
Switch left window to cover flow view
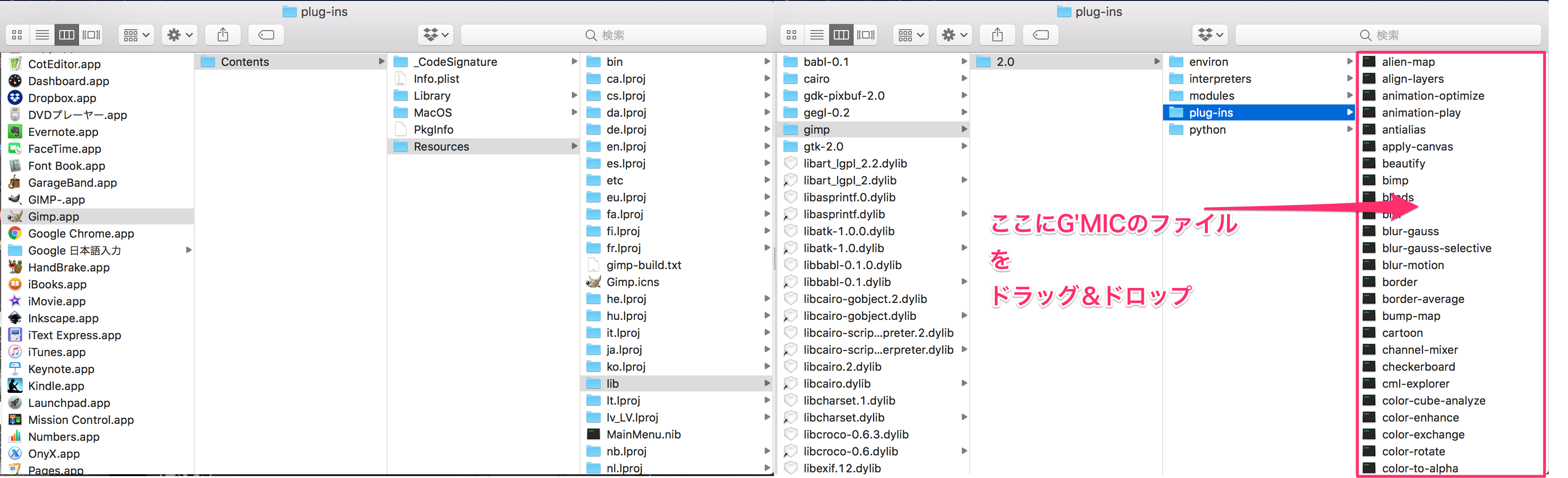pos(91,35)
